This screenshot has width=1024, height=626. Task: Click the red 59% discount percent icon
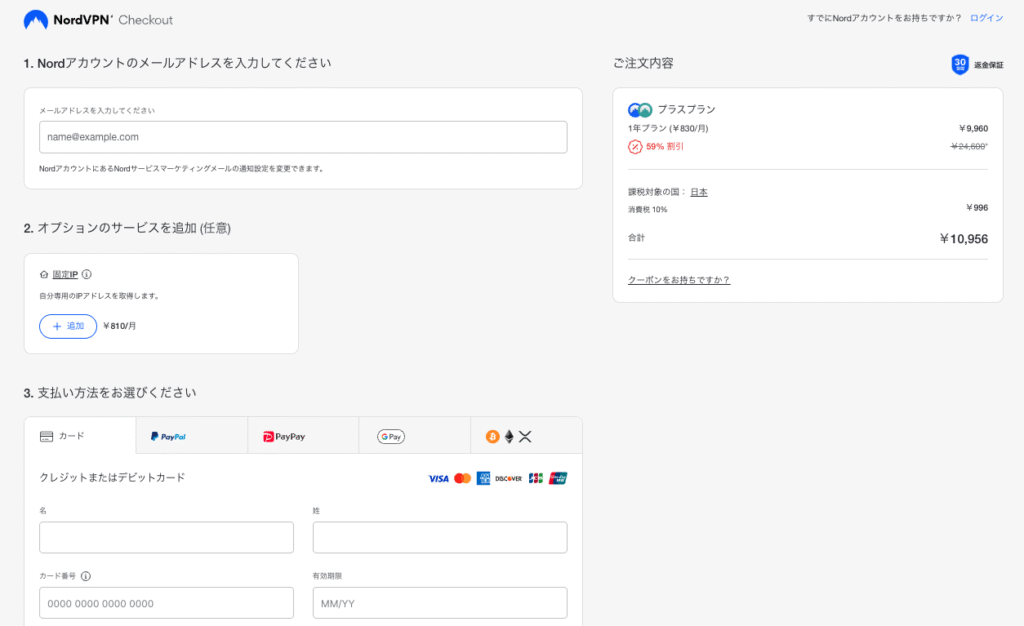pos(635,147)
